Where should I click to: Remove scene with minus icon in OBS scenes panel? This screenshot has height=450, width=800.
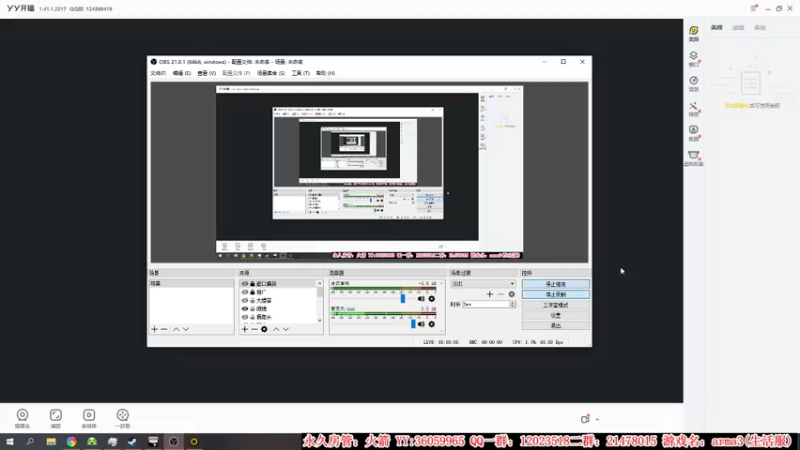164,329
